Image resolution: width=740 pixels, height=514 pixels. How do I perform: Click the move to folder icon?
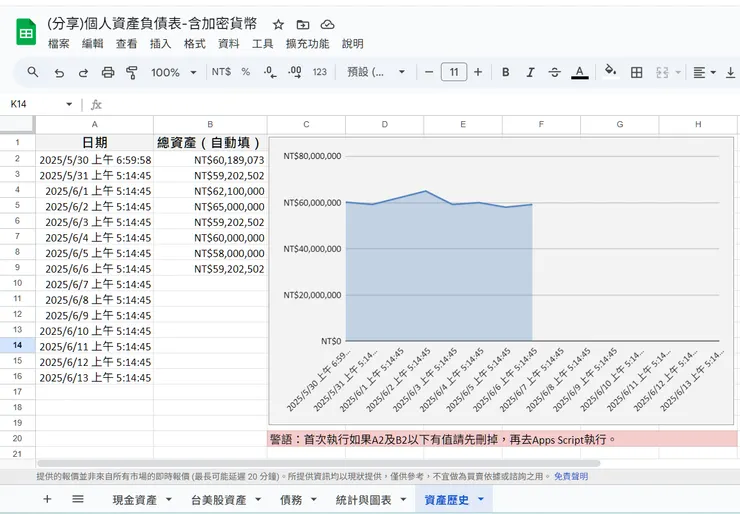click(x=303, y=24)
